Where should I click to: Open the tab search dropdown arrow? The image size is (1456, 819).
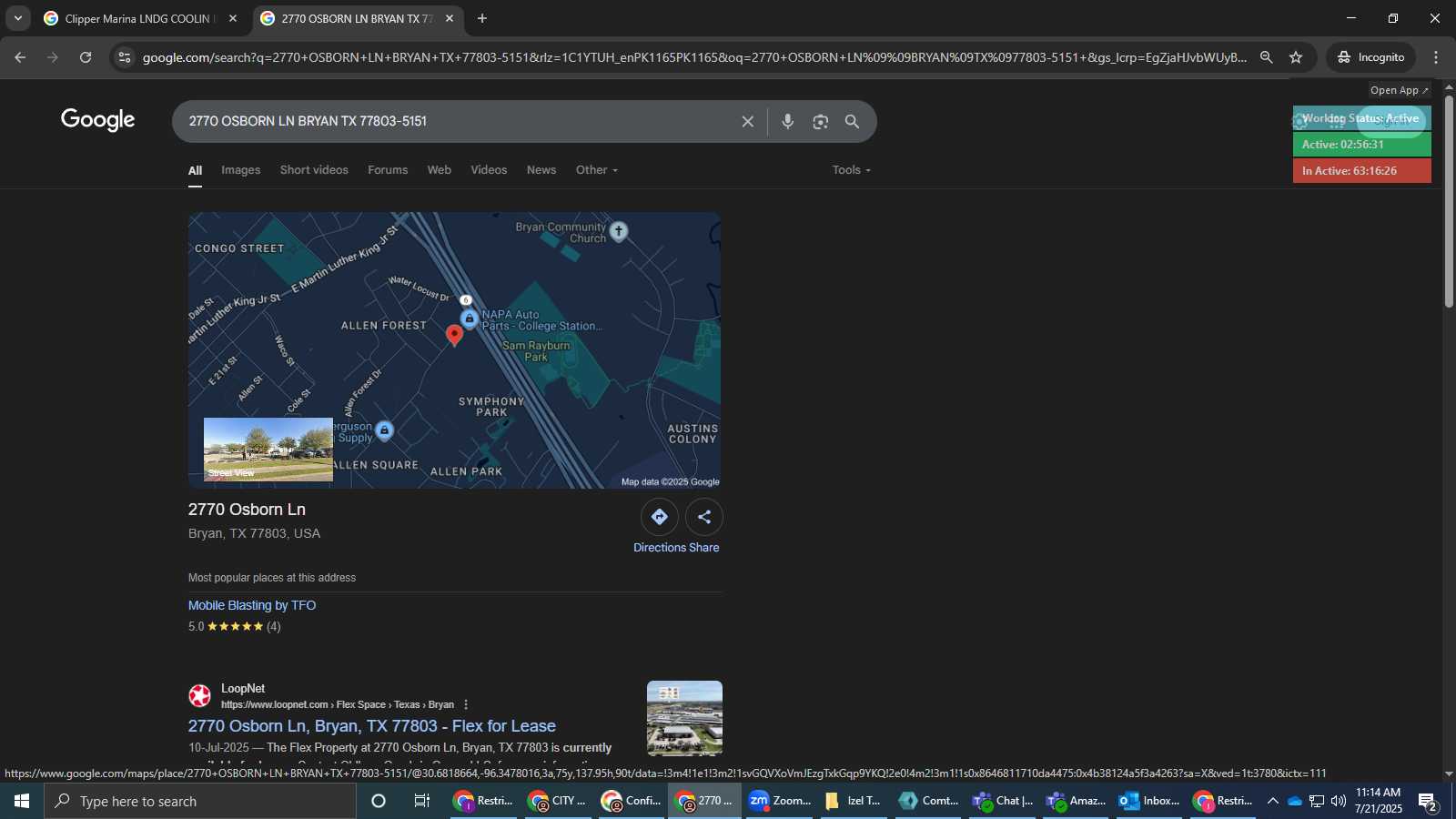[17, 18]
